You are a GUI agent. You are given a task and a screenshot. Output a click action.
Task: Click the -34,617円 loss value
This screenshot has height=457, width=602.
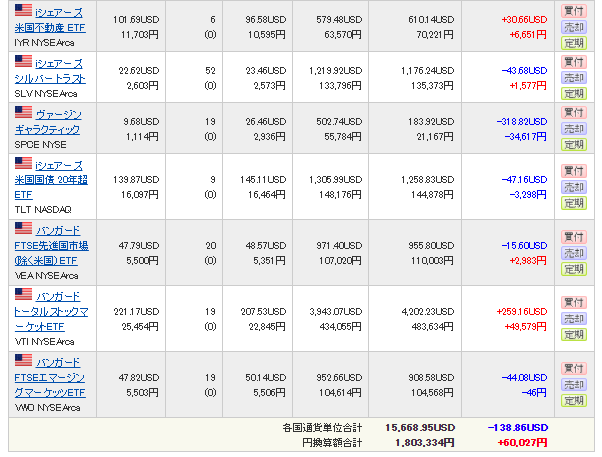525,137
